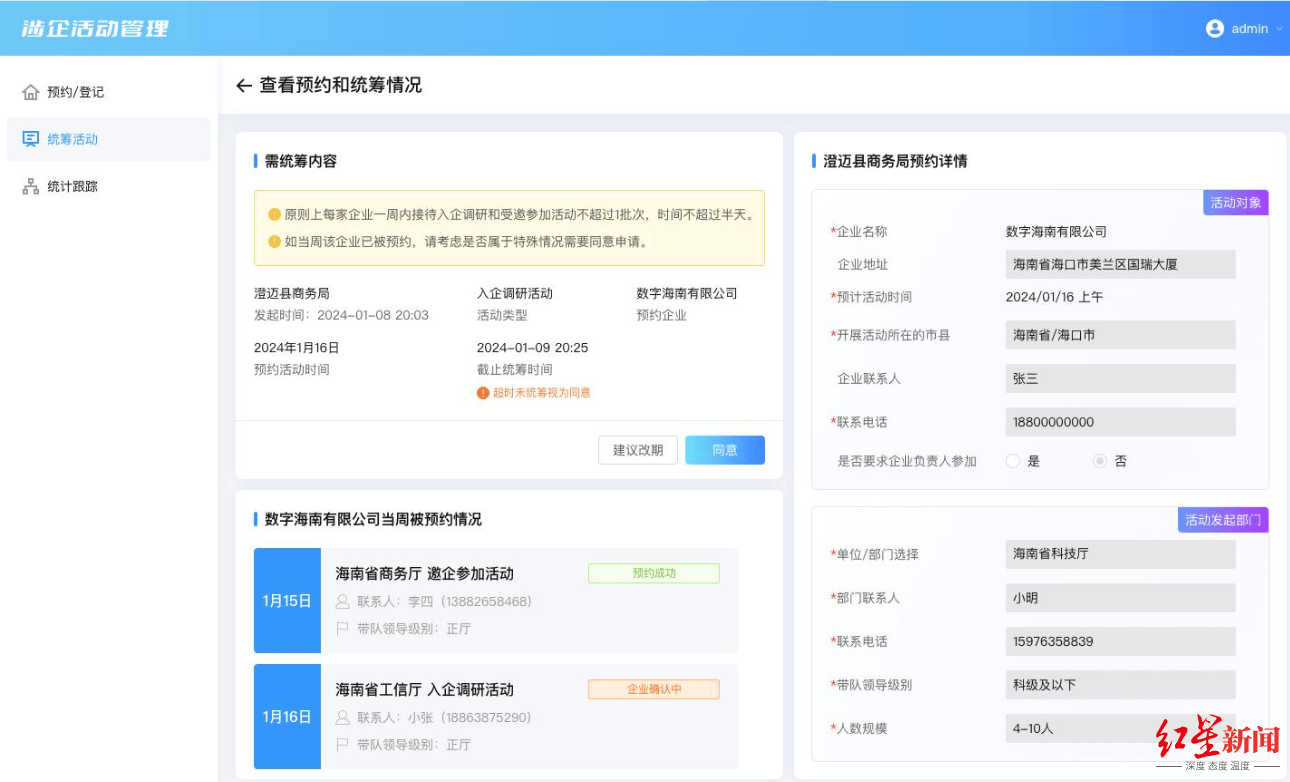Open the 带队领导级别 selector
This screenshot has width=1290, height=782.
(x=1120, y=685)
